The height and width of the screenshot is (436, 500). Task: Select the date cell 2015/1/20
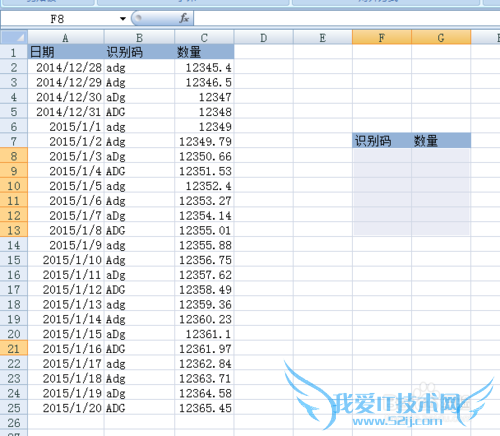click(x=66, y=408)
